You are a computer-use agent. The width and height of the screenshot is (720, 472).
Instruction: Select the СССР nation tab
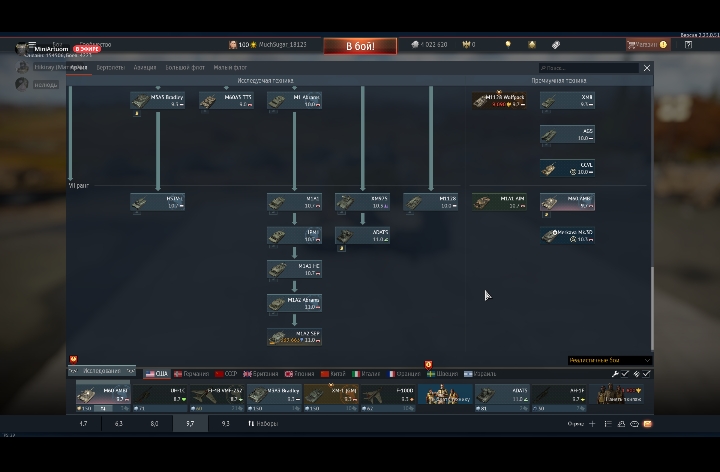226,374
